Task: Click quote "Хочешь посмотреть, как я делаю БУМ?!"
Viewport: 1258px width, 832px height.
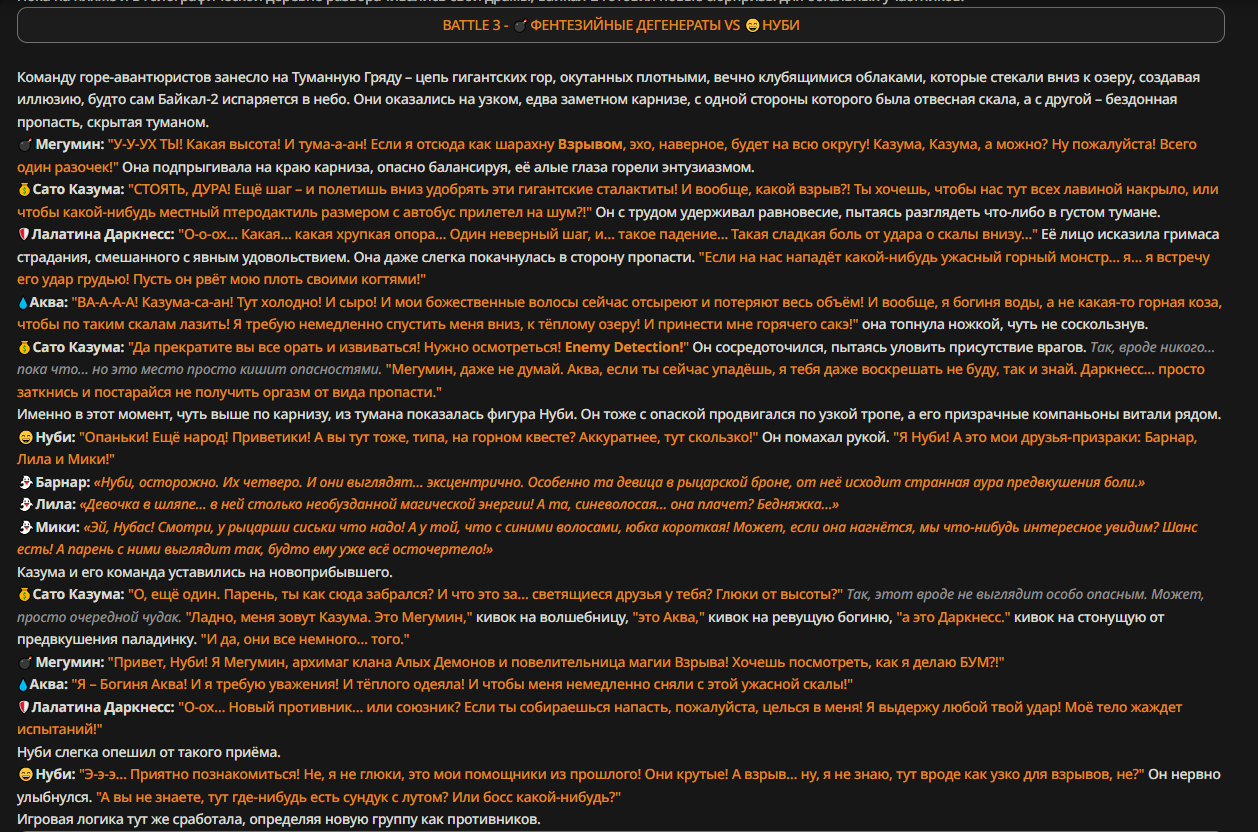Action: point(868,662)
